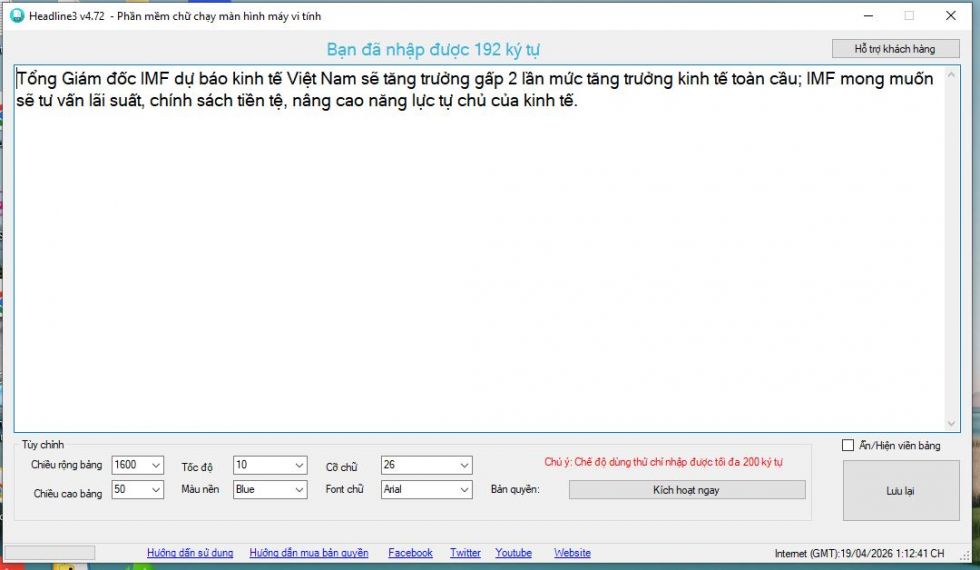Click the Lưu lại save button
This screenshot has height=570, width=980.
(900, 491)
